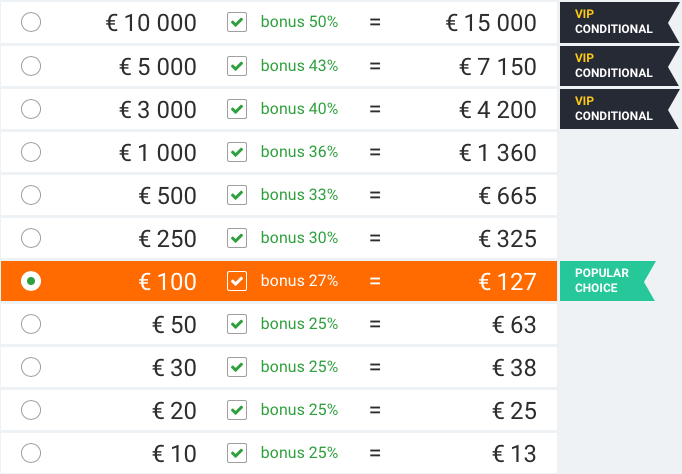Uncheck the bonus 40% checkbox
The height and width of the screenshot is (474, 682).
[x=237, y=109]
